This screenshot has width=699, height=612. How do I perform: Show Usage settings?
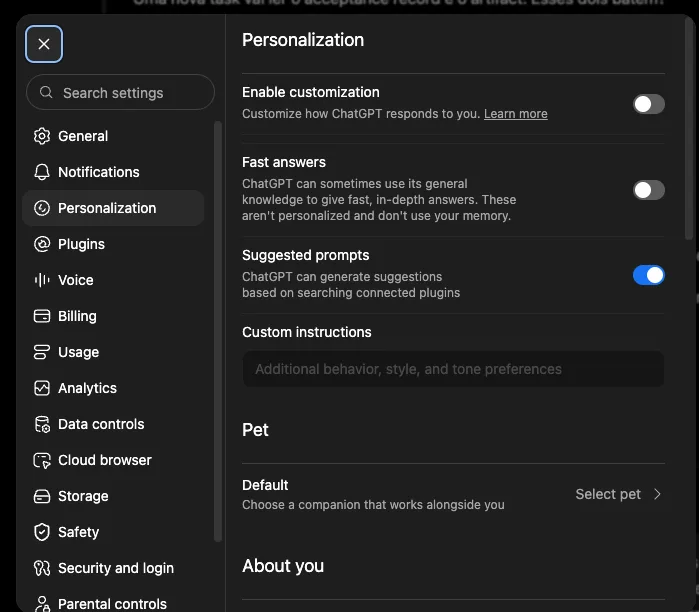[x=78, y=353]
